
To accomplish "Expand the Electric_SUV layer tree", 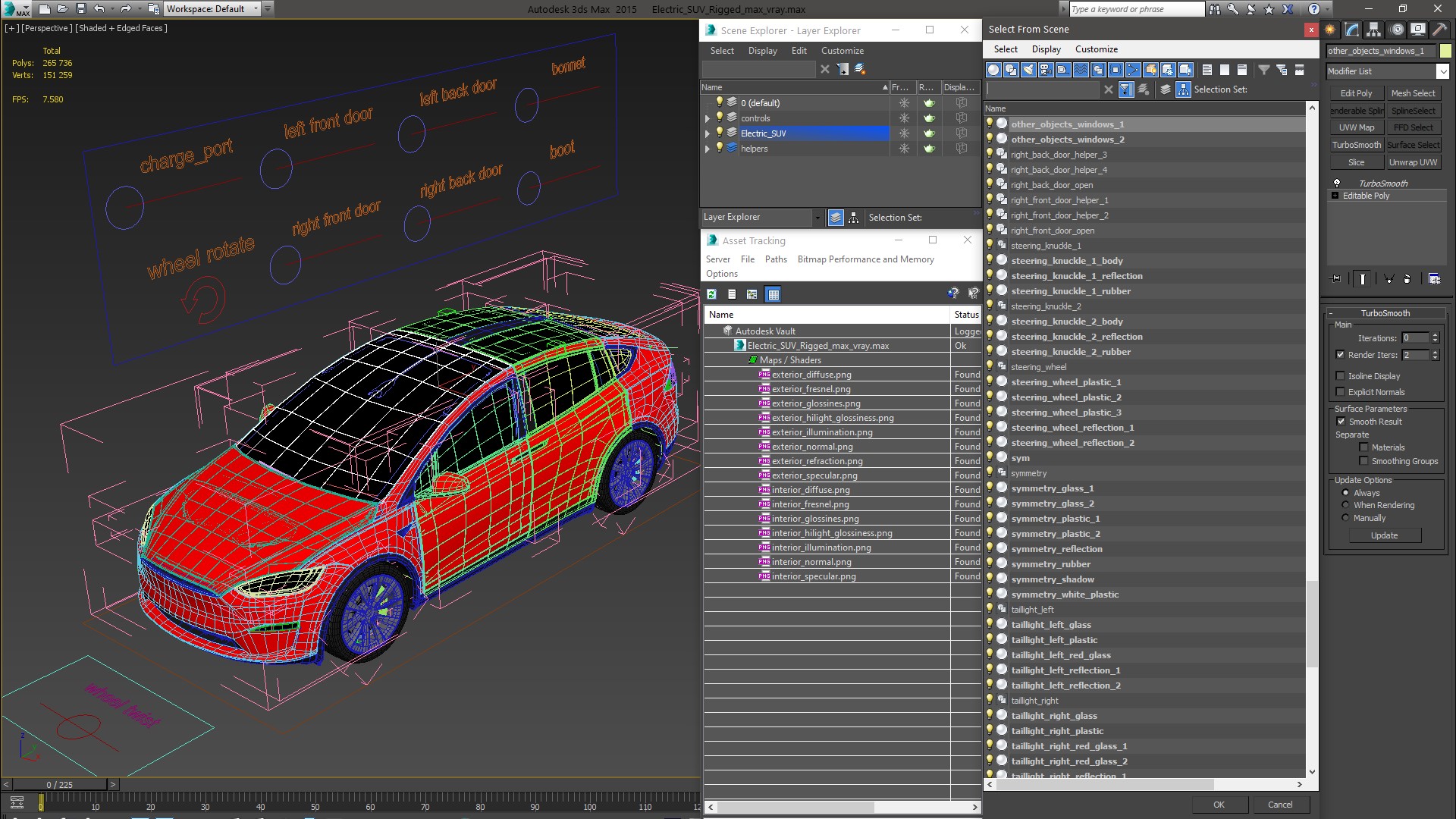I will (x=708, y=133).
